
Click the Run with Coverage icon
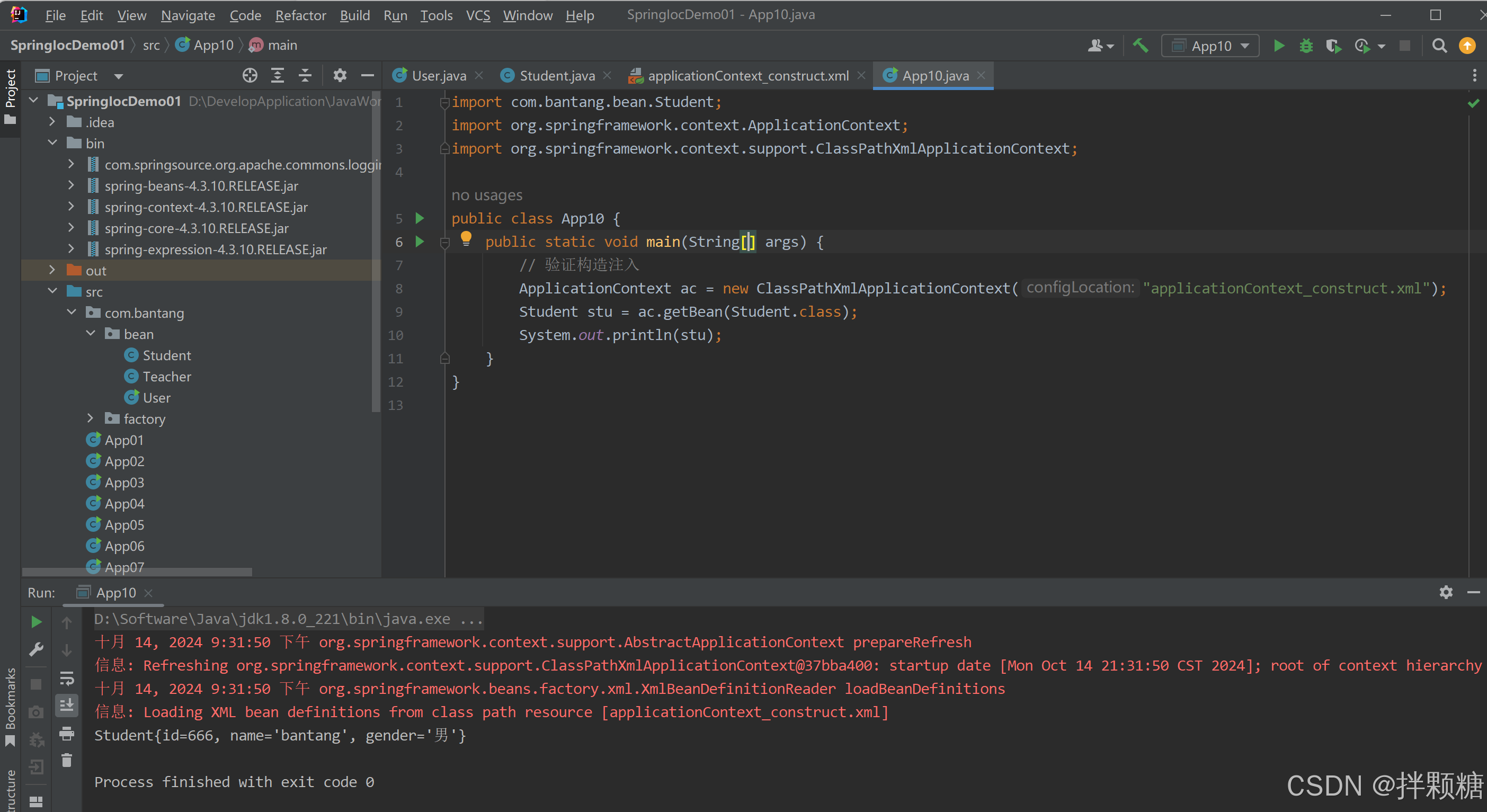click(1333, 46)
